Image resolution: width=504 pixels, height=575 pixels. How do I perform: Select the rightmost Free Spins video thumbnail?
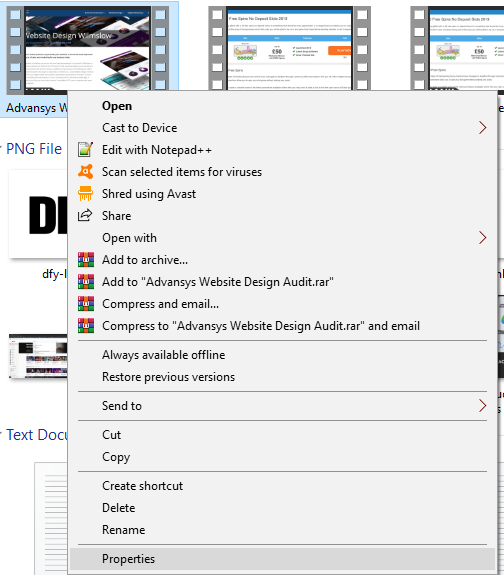[457, 48]
